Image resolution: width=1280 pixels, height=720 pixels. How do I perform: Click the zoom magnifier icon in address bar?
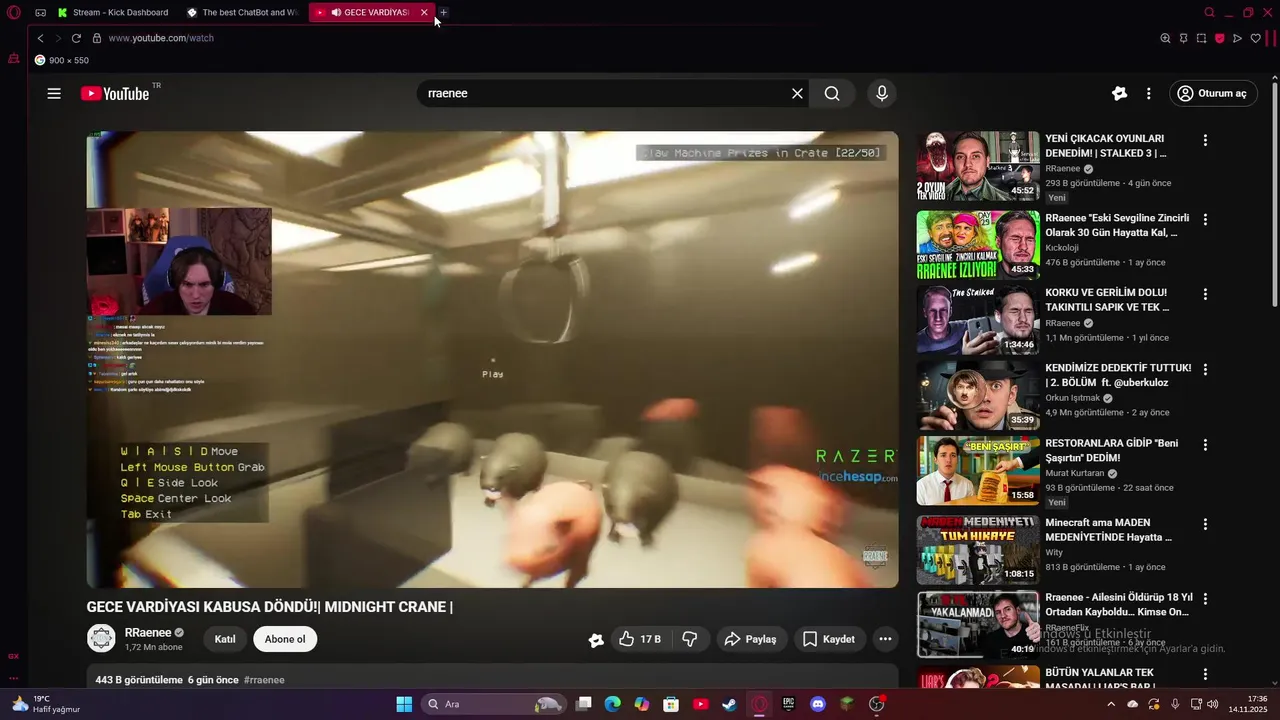click(1165, 38)
